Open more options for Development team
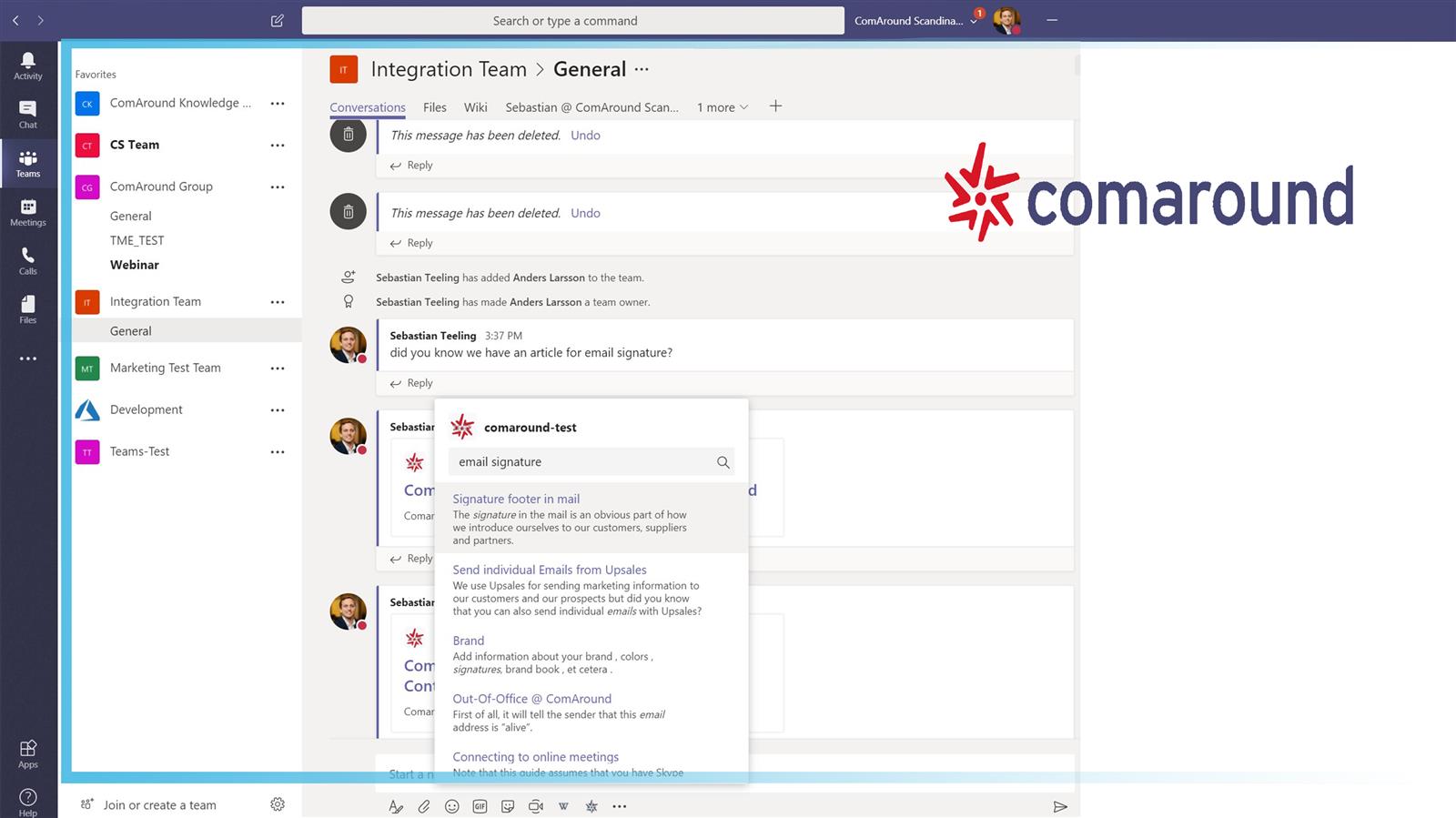 [x=278, y=410]
